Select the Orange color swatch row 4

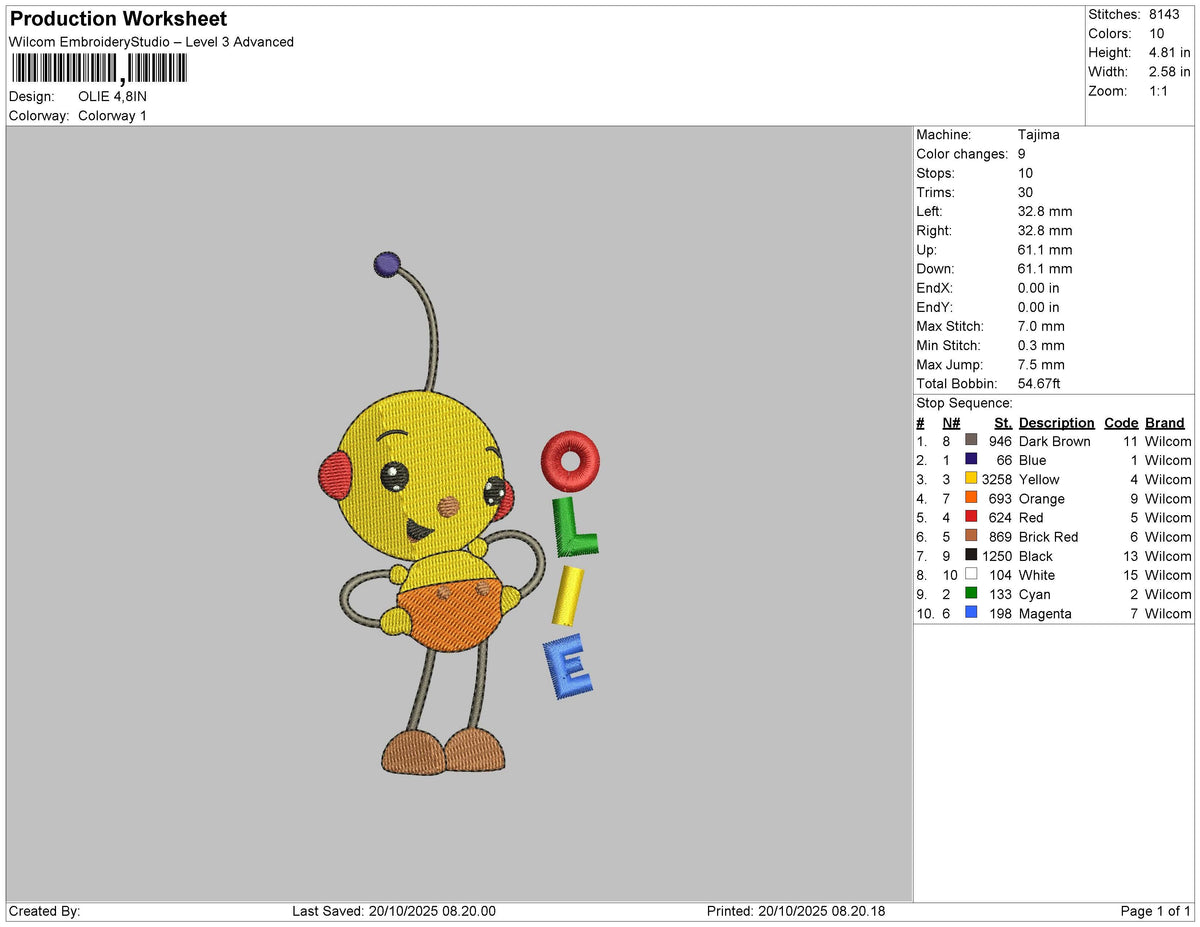point(971,497)
